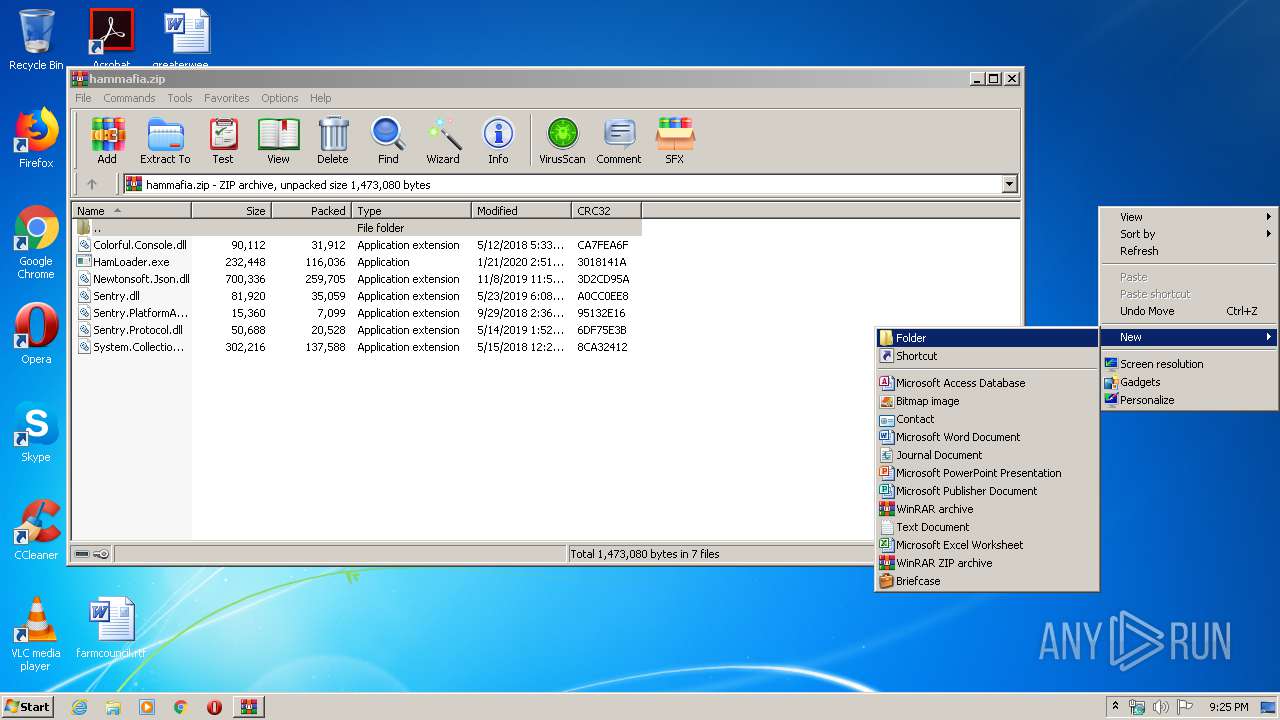Click the Info toolbar icon
The height and width of the screenshot is (720, 1280).
pyautogui.click(x=498, y=140)
